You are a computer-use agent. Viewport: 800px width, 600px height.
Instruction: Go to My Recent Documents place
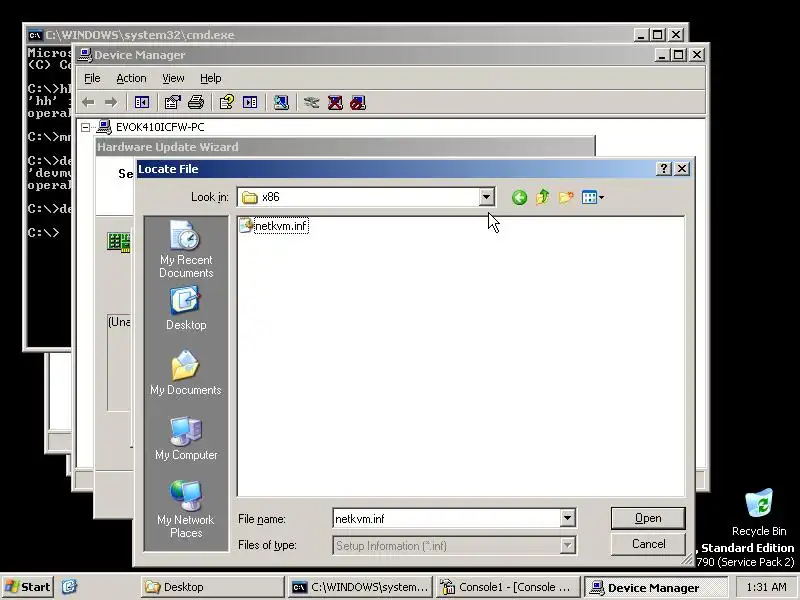tap(186, 249)
